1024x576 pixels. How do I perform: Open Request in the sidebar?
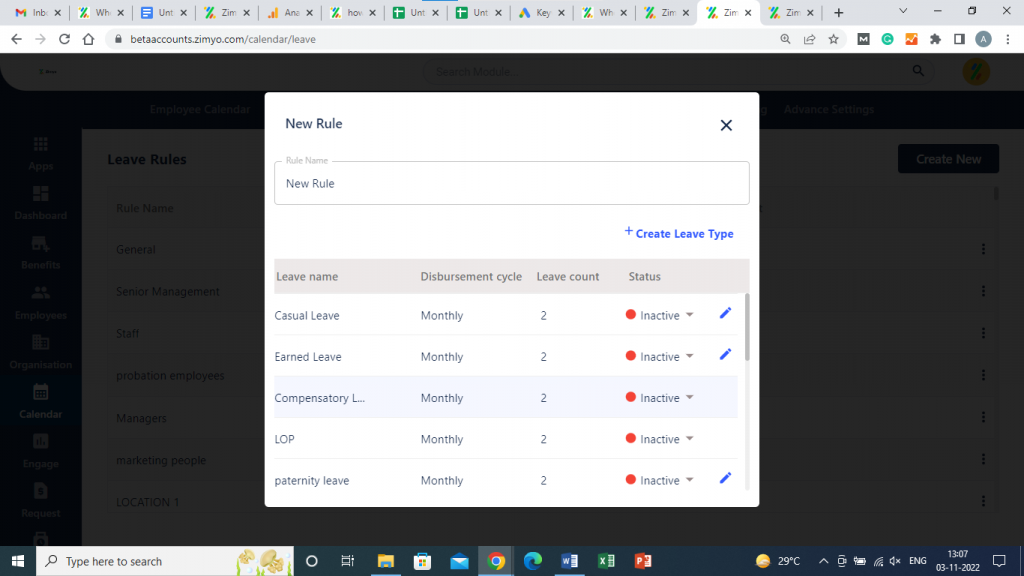pyautogui.click(x=40, y=502)
